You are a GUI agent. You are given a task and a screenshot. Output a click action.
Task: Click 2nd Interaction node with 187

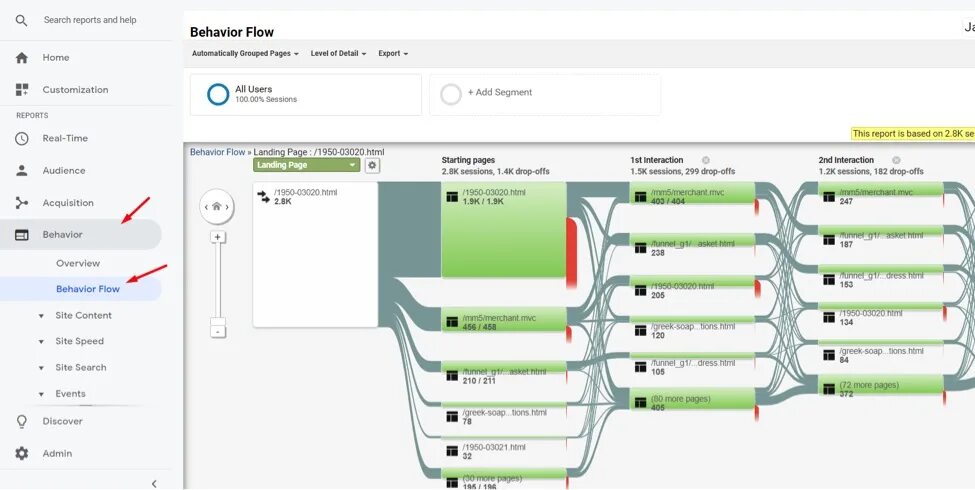[x=880, y=238]
